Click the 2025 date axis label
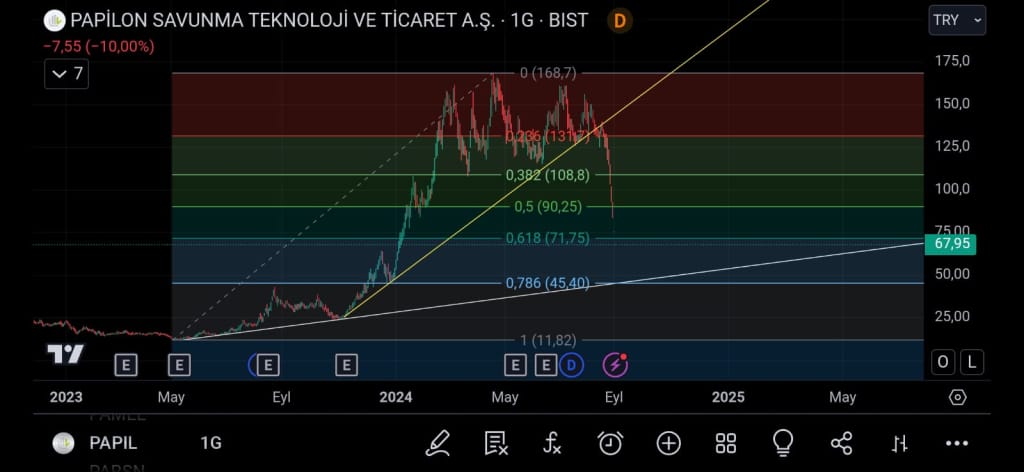This screenshot has width=1024, height=472. 728,397
